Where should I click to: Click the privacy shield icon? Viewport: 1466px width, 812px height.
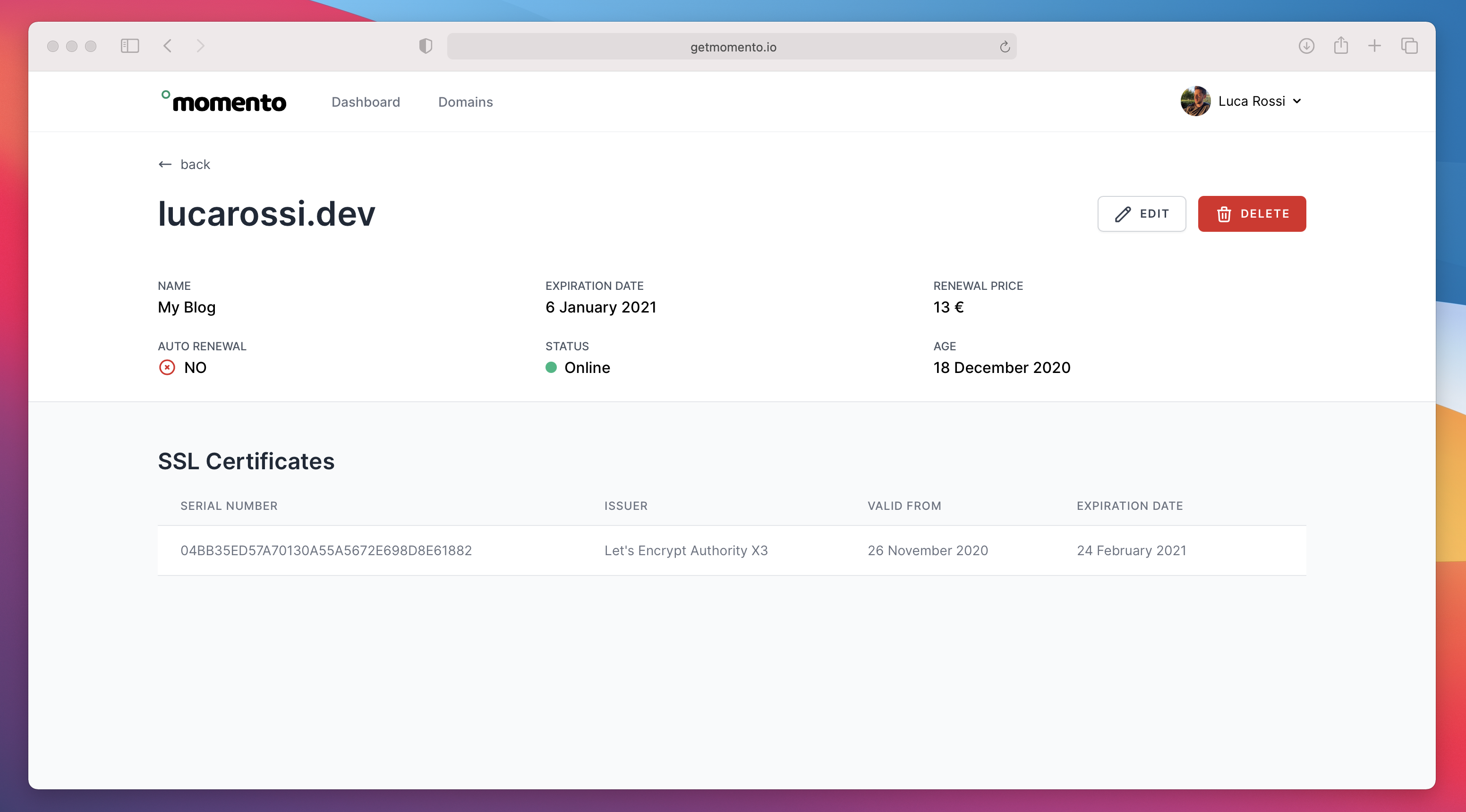pos(425,46)
